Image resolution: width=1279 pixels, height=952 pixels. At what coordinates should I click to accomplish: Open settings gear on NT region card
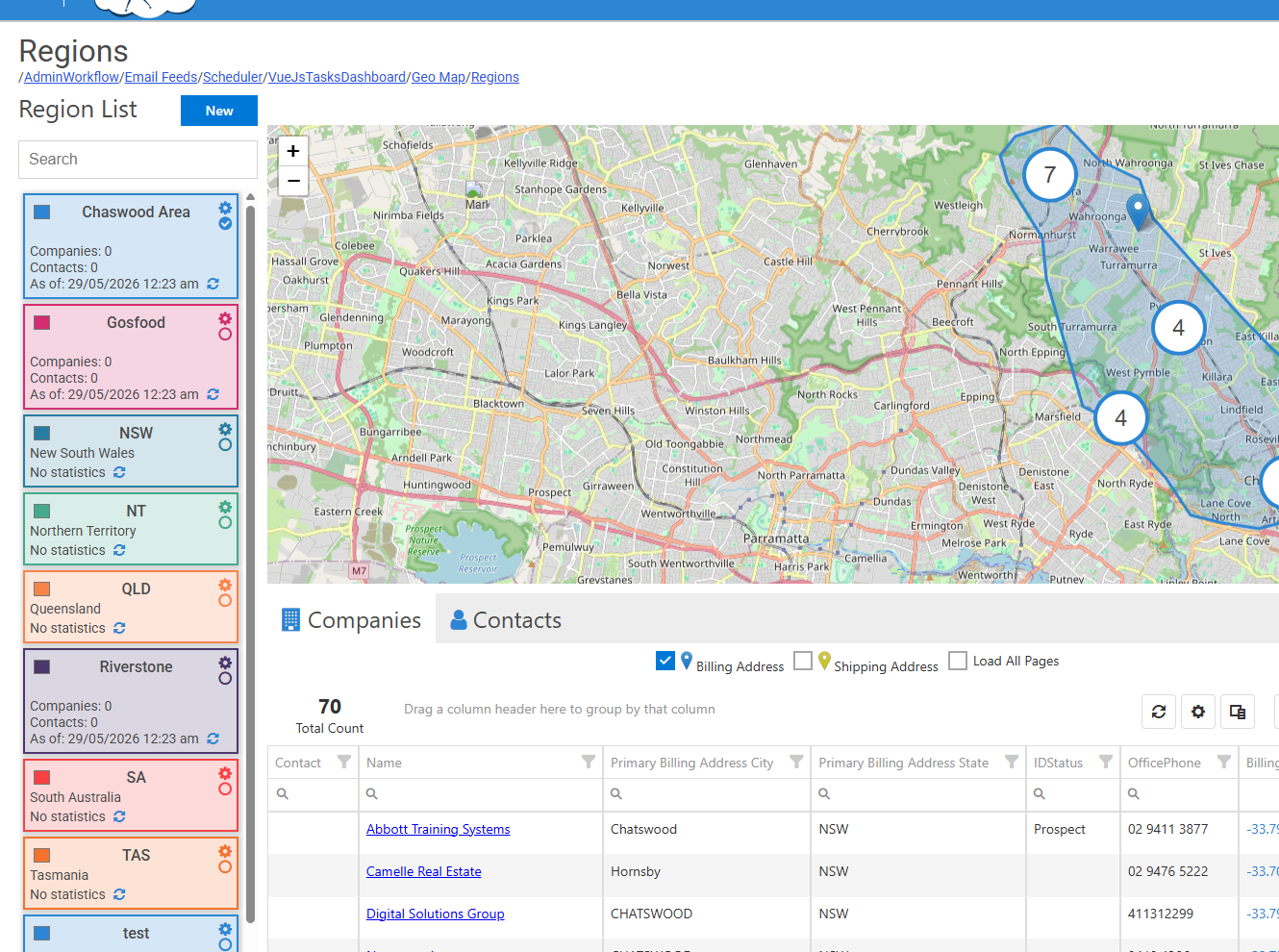pyautogui.click(x=225, y=507)
